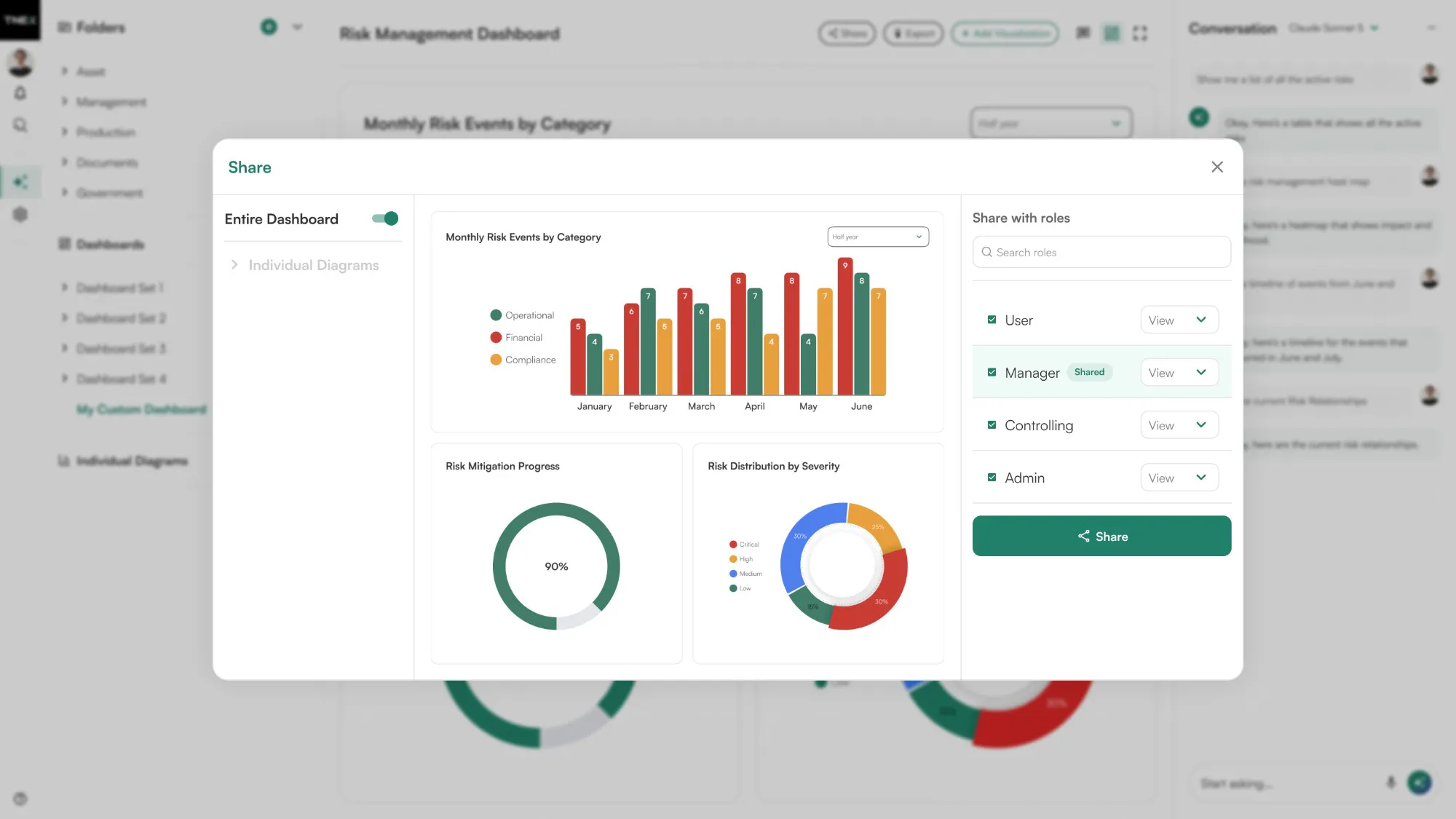This screenshot has width=1456, height=819.
Task: Click the fullscreen icon in dashboard header
Action: (1140, 33)
